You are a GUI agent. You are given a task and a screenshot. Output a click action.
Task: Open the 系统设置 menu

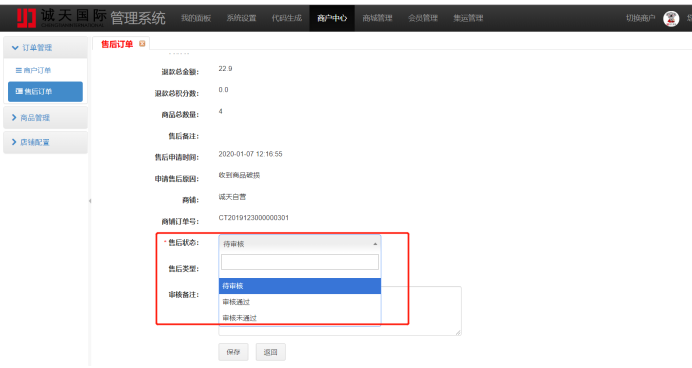pos(241,18)
